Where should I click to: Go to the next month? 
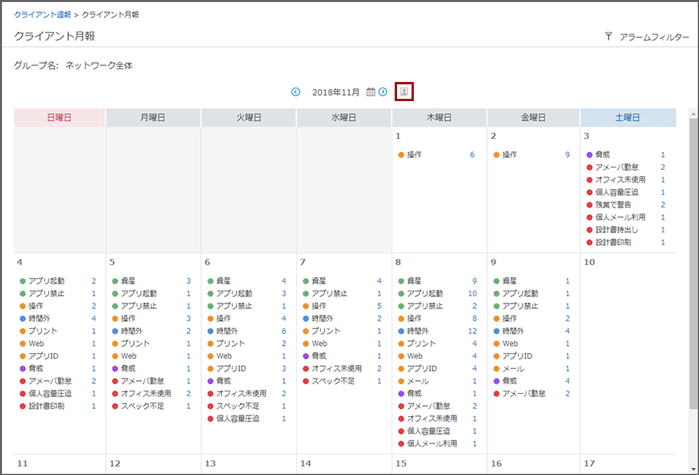pos(383,92)
